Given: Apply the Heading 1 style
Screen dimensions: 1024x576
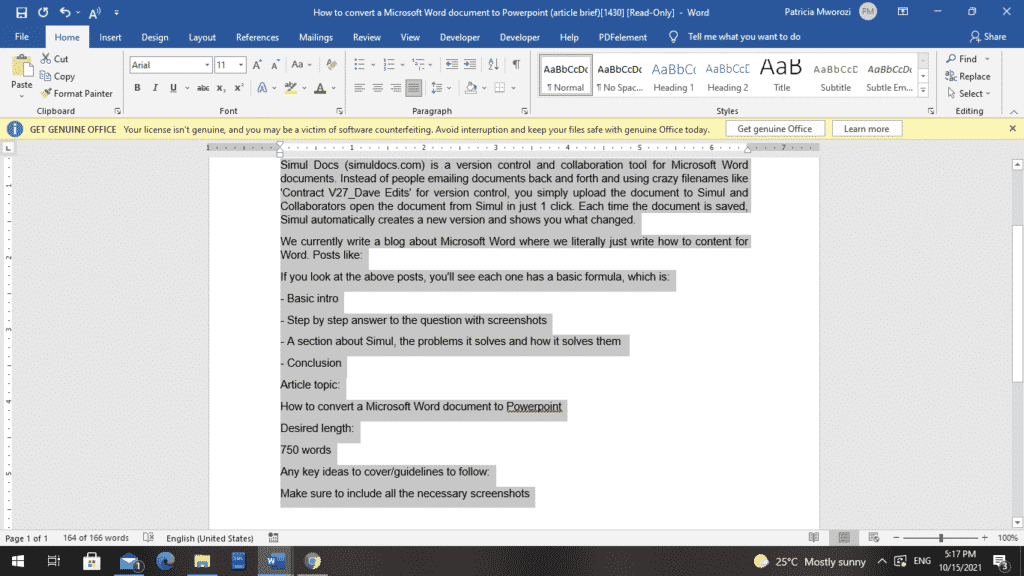Looking at the screenshot, I should pos(673,76).
